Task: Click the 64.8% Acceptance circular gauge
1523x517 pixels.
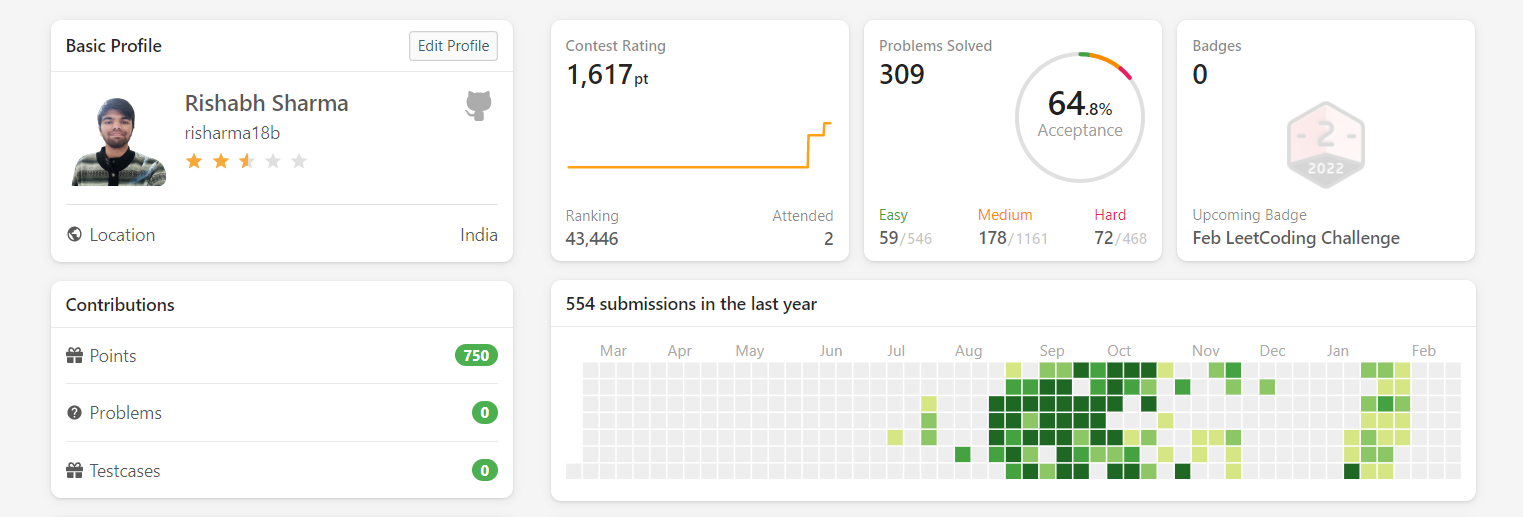Action: click(1080, 117)
